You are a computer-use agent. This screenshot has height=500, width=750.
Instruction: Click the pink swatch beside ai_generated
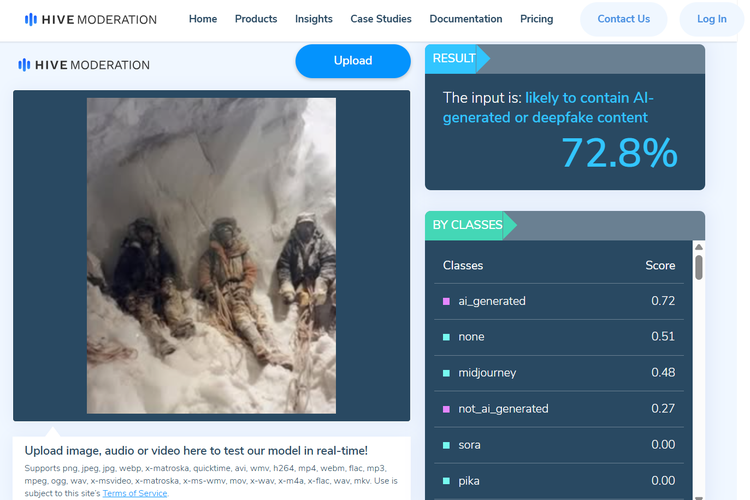tap(446, 301)
